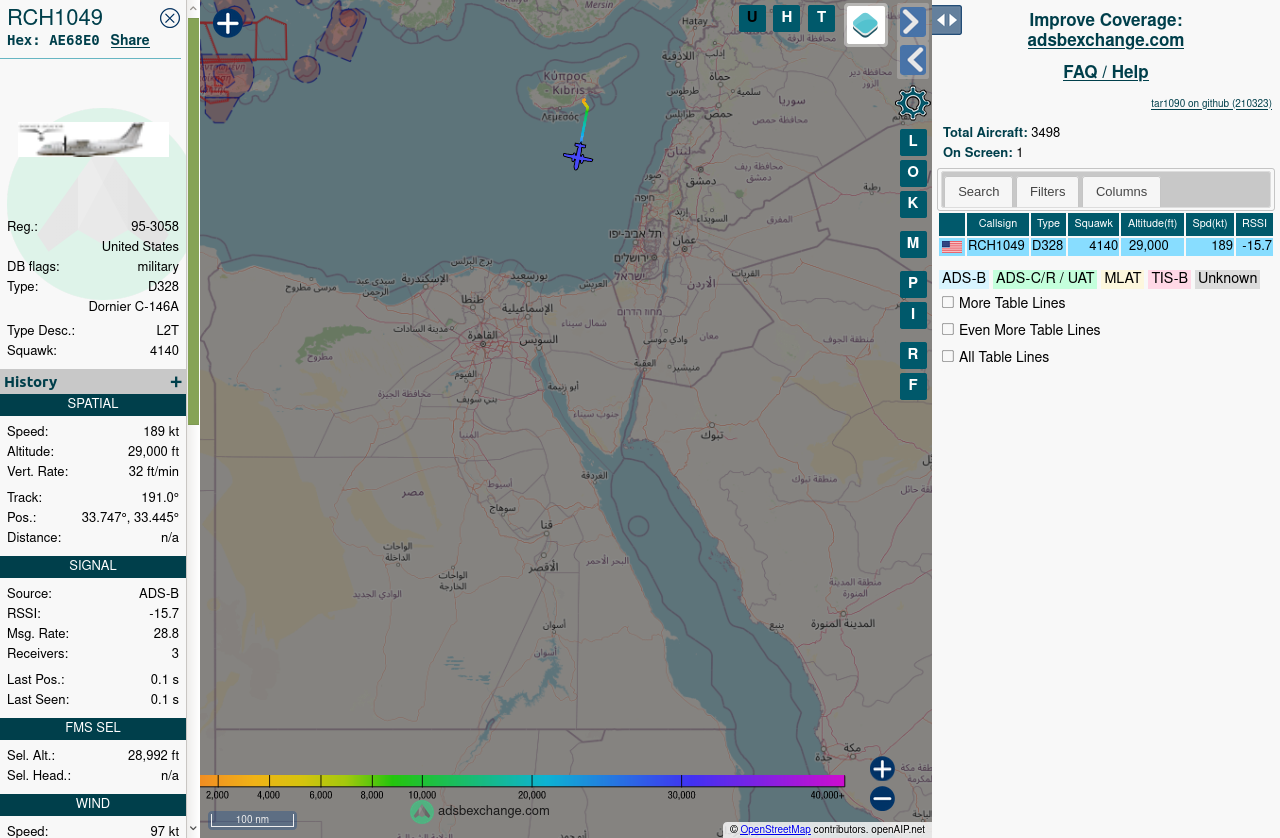Click the registration value 95-3058

click(x=155, y=227)
